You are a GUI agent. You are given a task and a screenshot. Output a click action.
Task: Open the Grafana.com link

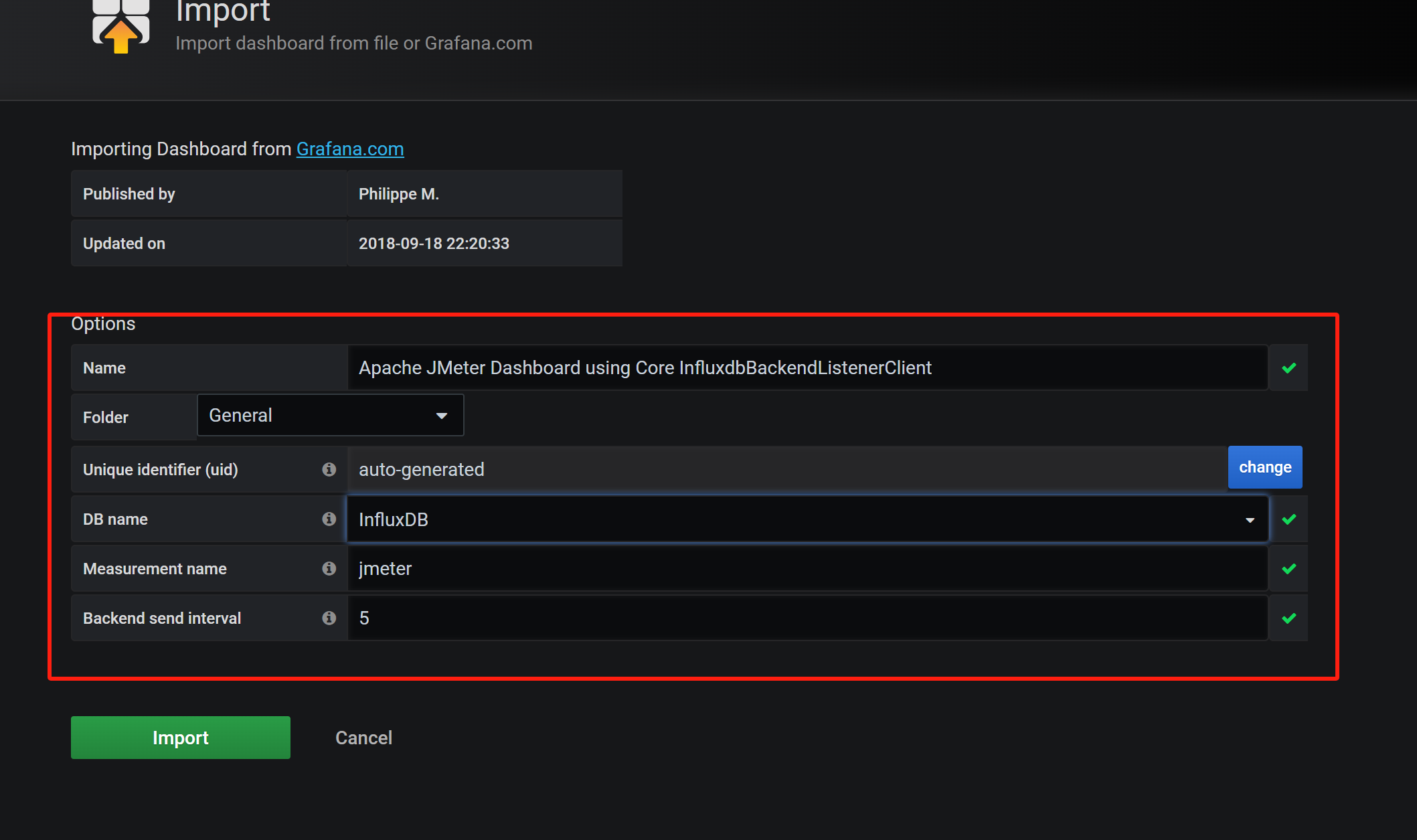[350, 149]
